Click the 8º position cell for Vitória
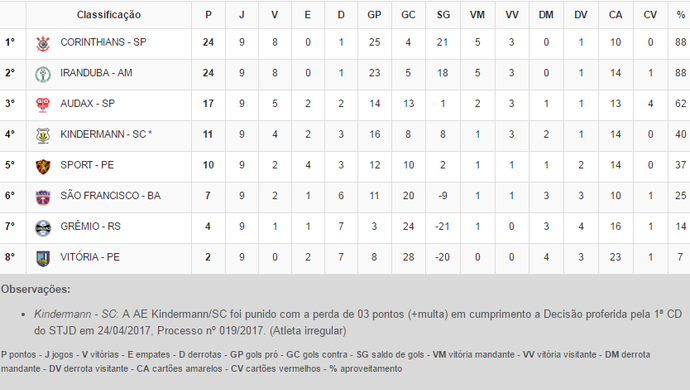Screen dimensions: 690x390 click(10, 257)
